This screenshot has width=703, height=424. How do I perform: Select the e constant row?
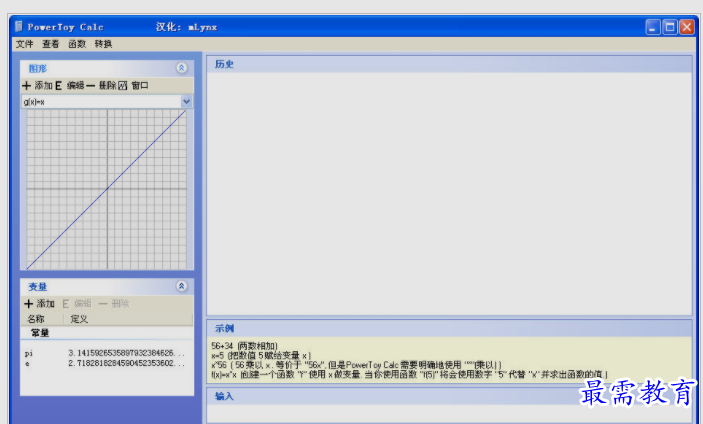pyautogui.click(x=107, y=363)
